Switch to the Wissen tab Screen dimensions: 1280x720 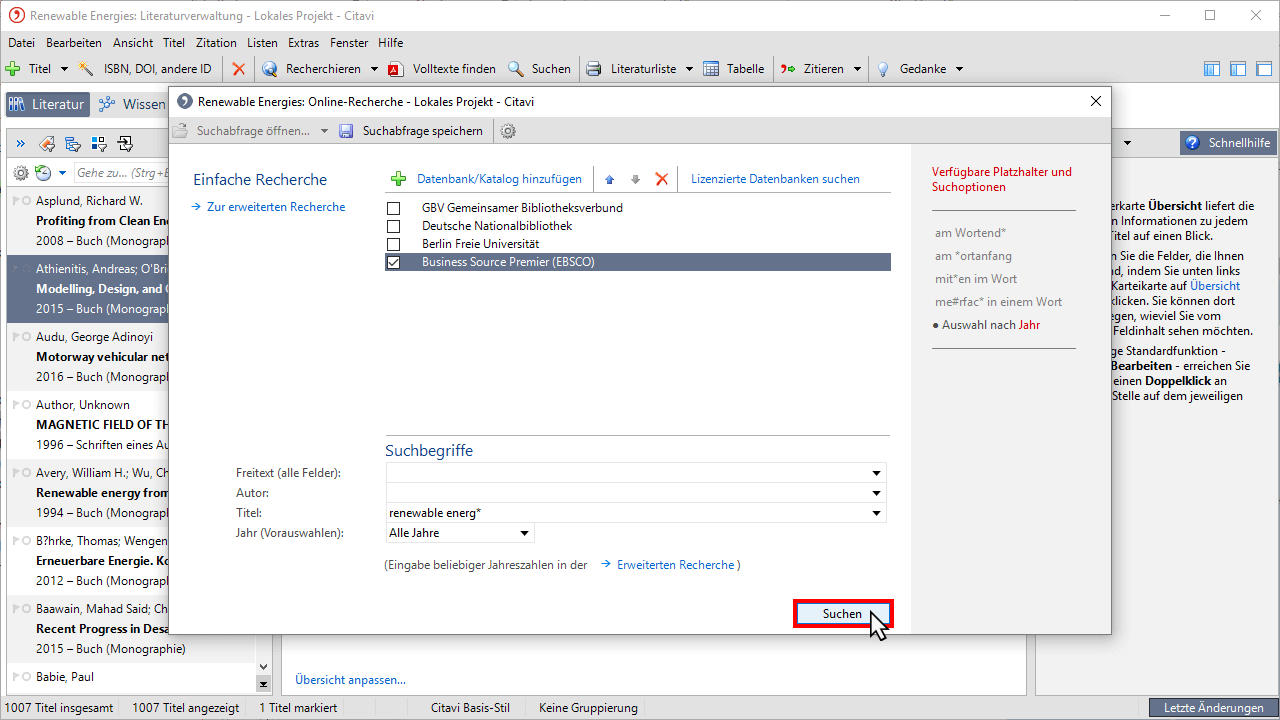134,104
